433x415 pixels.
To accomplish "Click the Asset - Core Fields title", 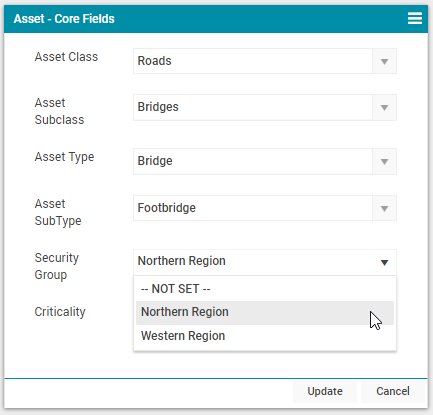I will pos(64,19).
